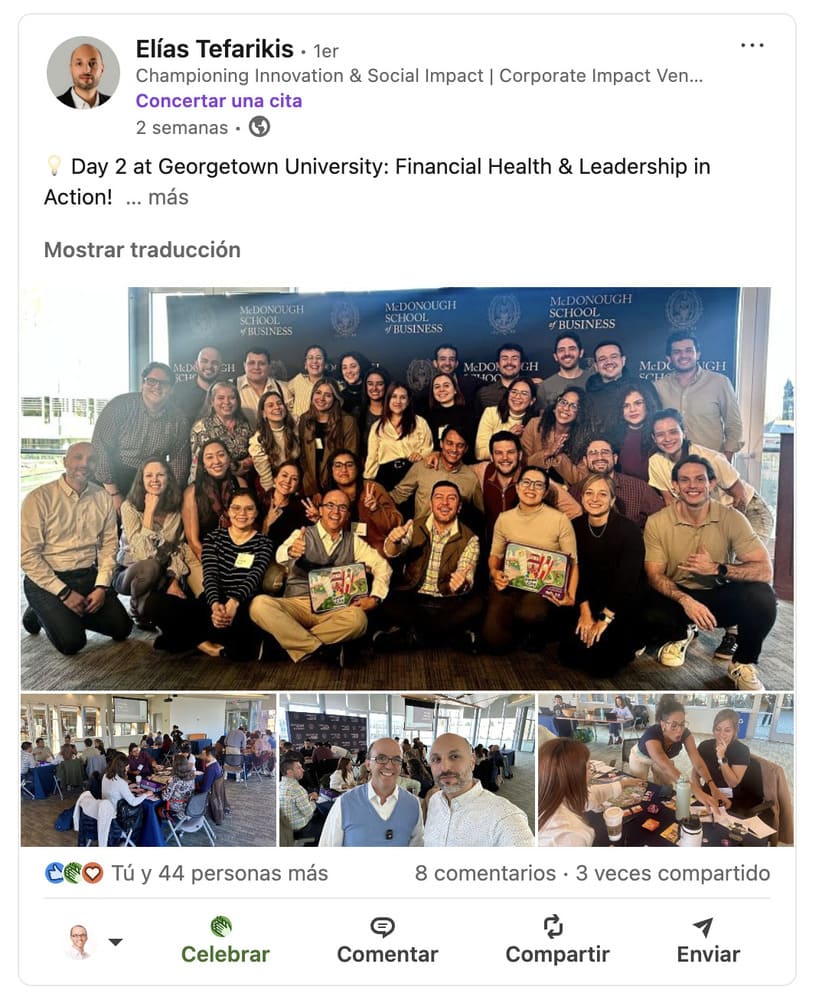This screenshot has width=819, height=1000.
Task: Click the Enviar paper plane icon
Action: (x=703, y=927)
